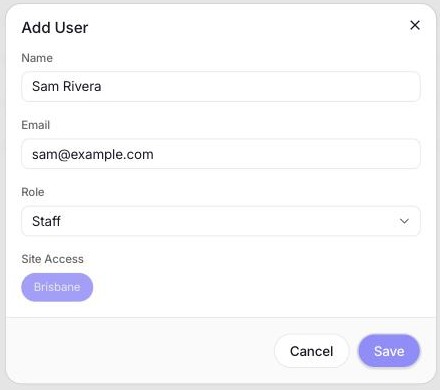The image size is (440, 390).
Task: Click the empty right end of Name field
Action: (333, 87)
